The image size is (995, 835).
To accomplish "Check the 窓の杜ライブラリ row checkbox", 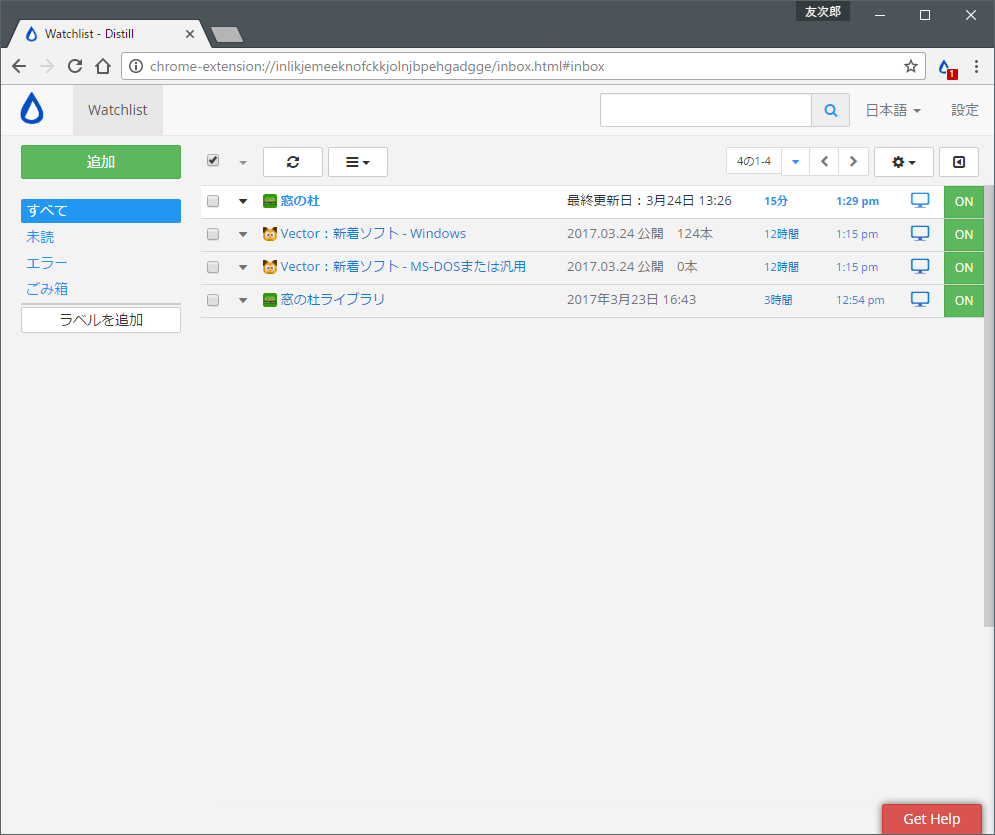I will click(213, 300).
